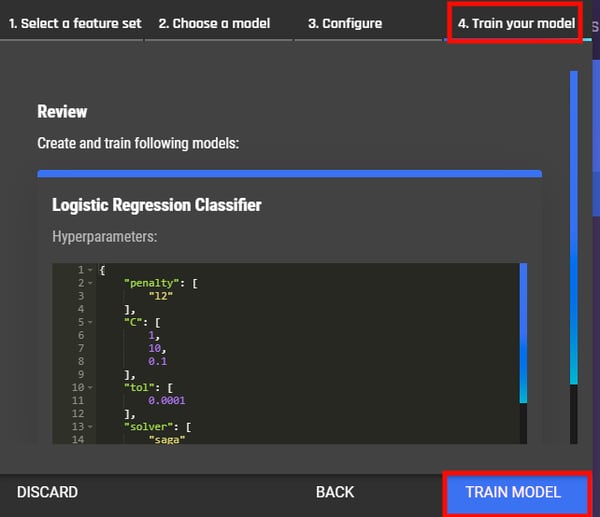Image resolution: width=600 pixels, height=517 pixels.
Task: Click the review panel vertical scrollbar
Action: [x=574, y=228]
